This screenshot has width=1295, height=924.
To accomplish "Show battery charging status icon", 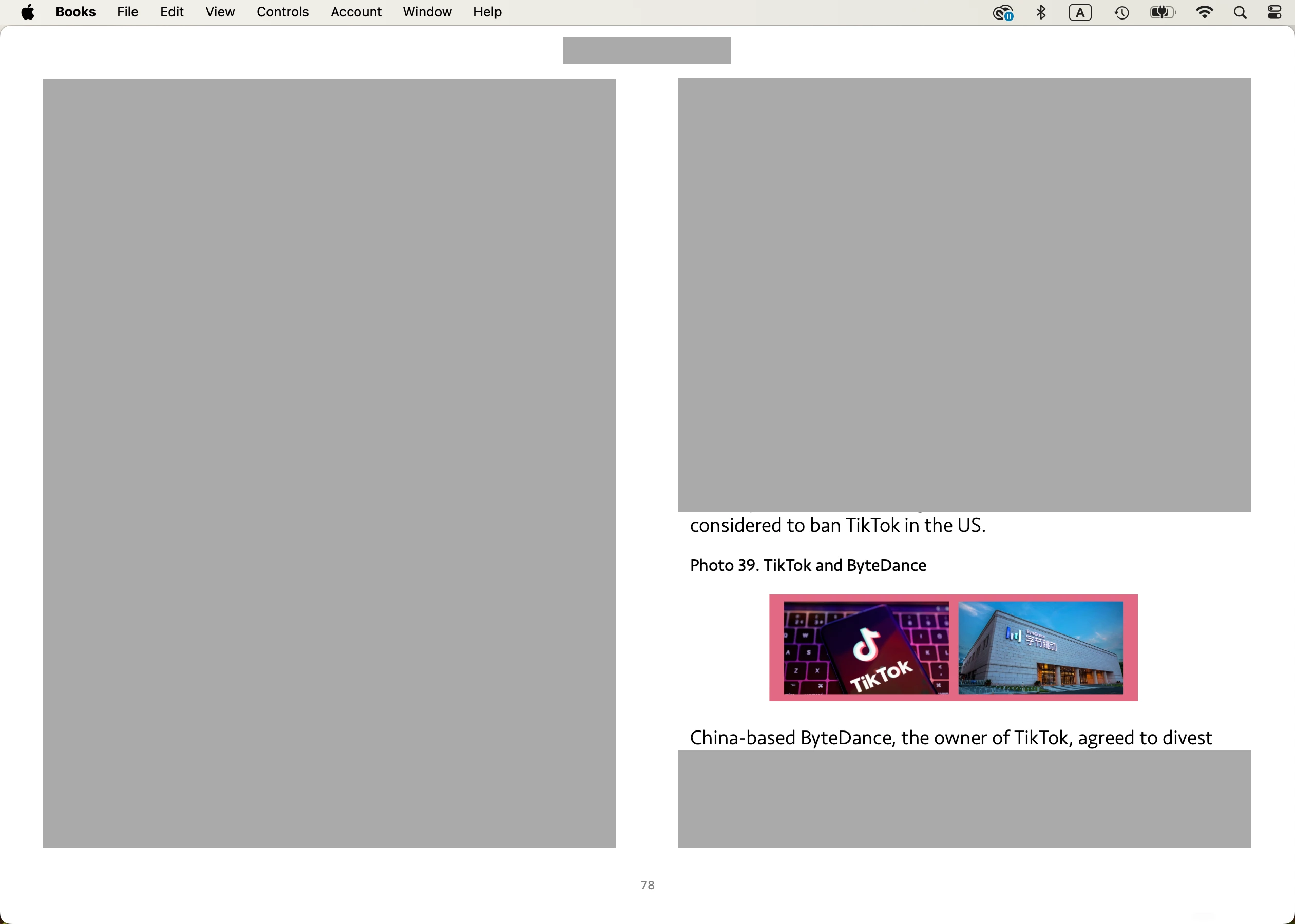I will tap(1162, 12).
